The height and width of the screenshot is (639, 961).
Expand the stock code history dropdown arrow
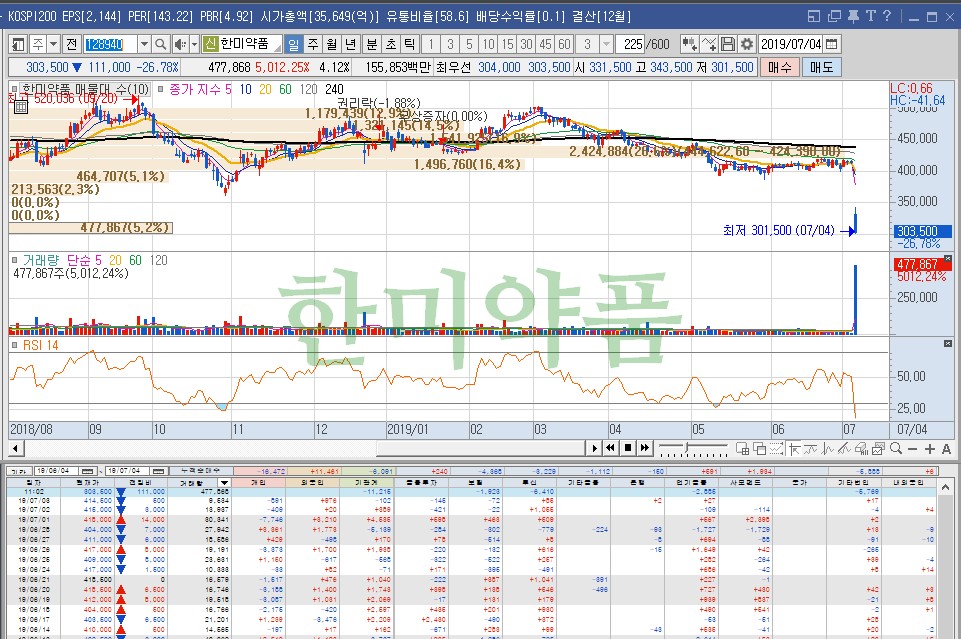[144, 44]
